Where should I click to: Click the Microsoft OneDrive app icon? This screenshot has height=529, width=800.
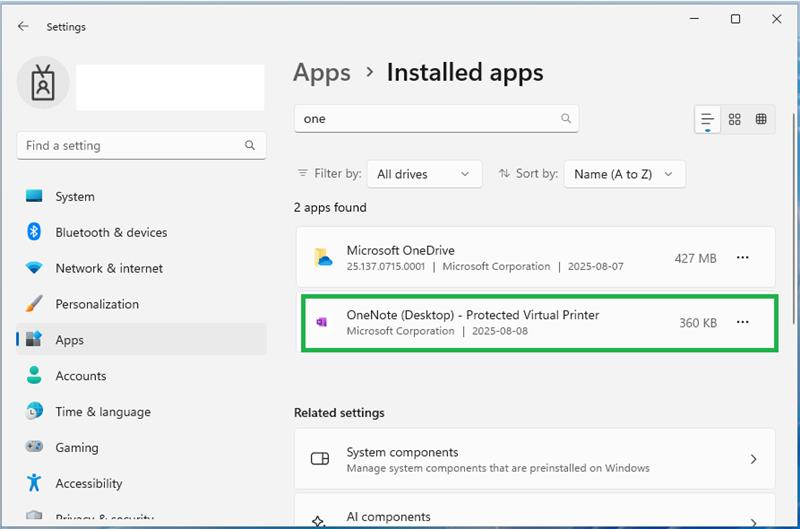322,258
